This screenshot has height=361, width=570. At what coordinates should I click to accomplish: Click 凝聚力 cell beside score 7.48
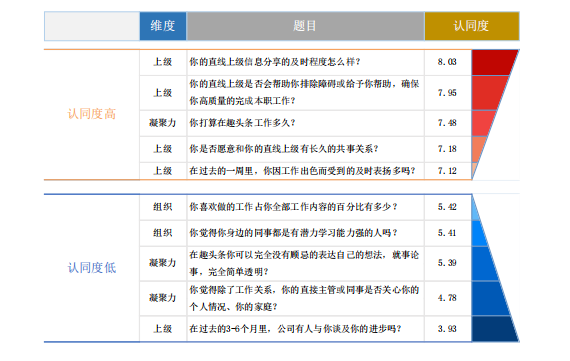(163, 123)
